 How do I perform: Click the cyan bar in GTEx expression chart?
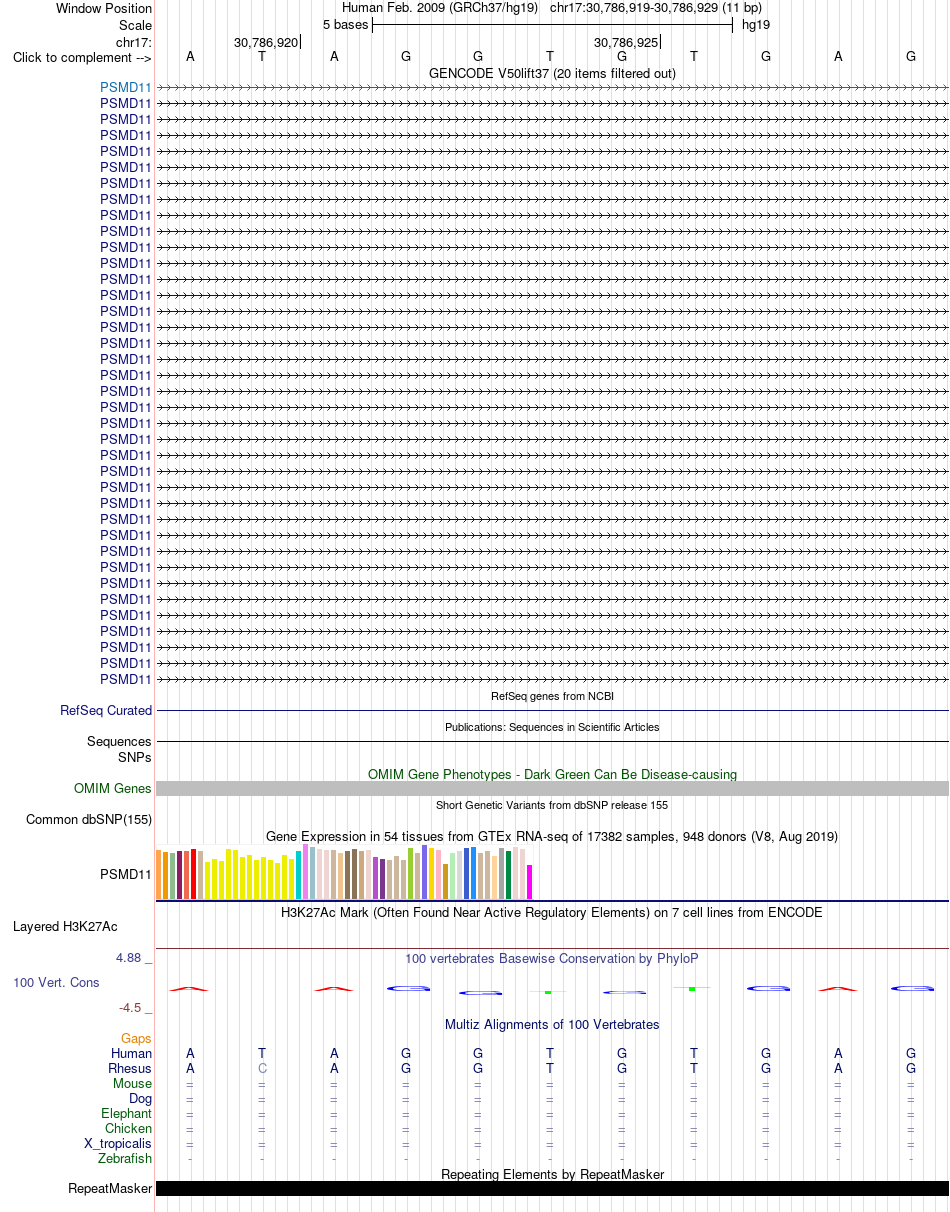tap(299, 875)
